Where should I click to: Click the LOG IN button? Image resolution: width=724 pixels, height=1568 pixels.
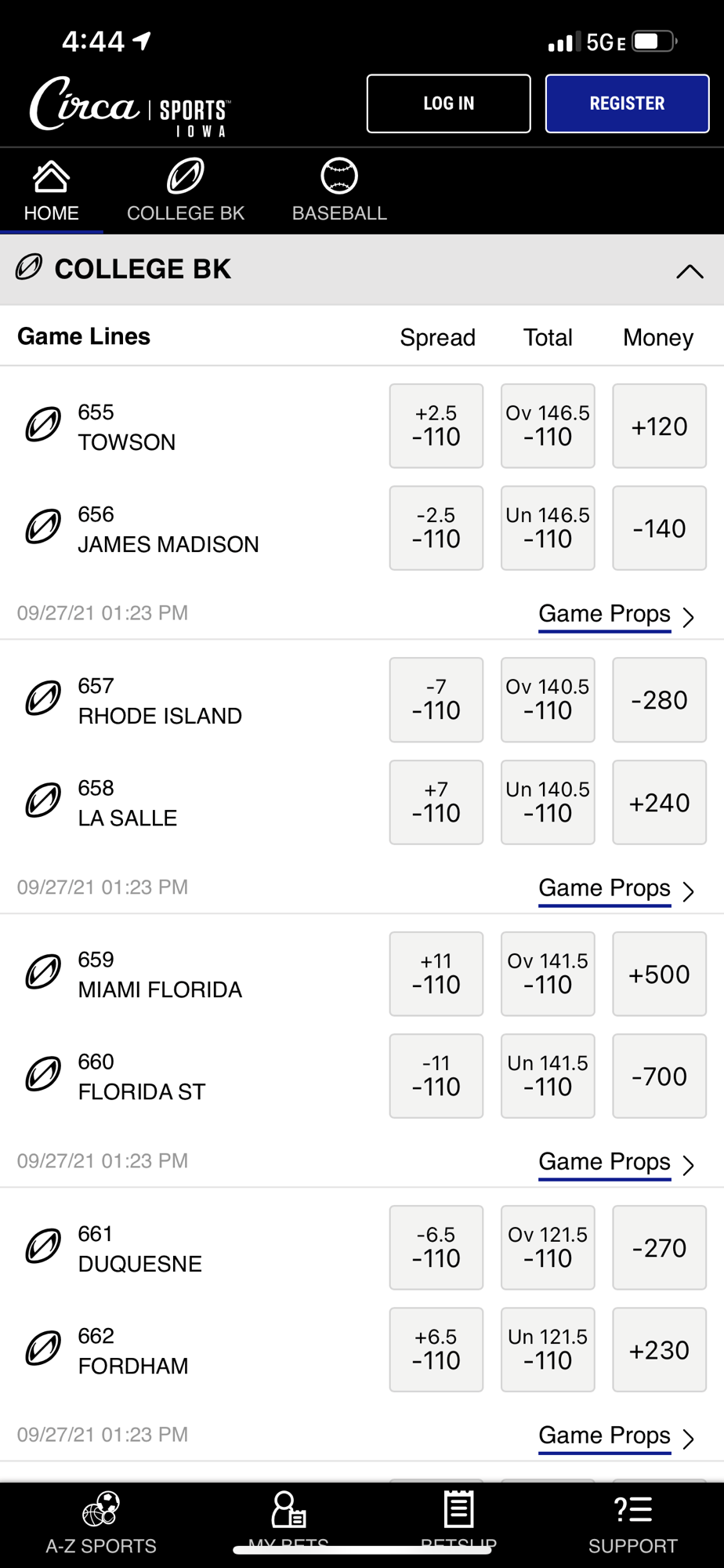point(449,103)
